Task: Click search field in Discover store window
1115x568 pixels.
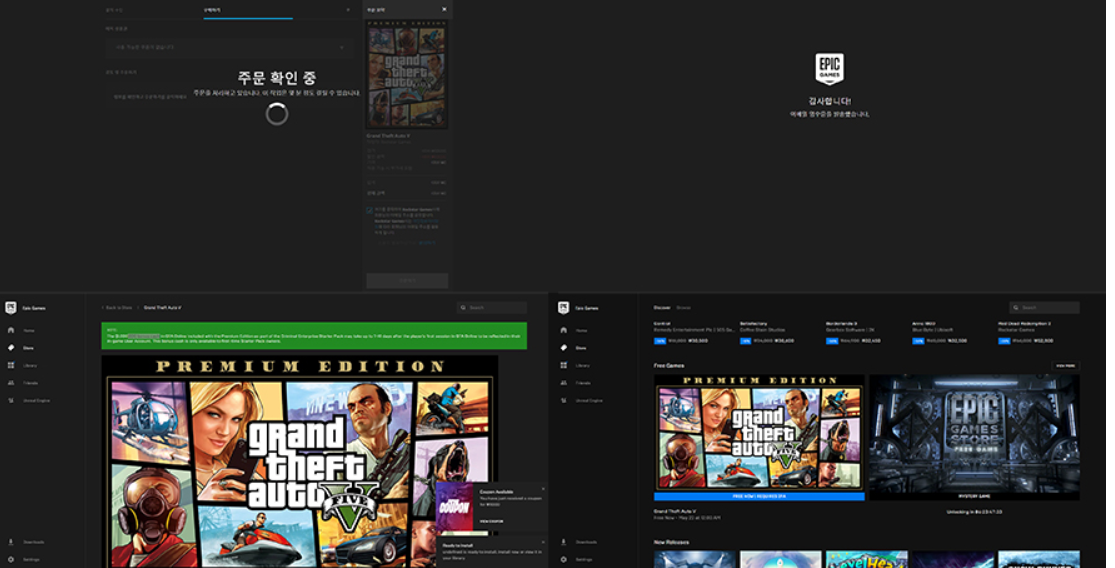Action: 1045,308
